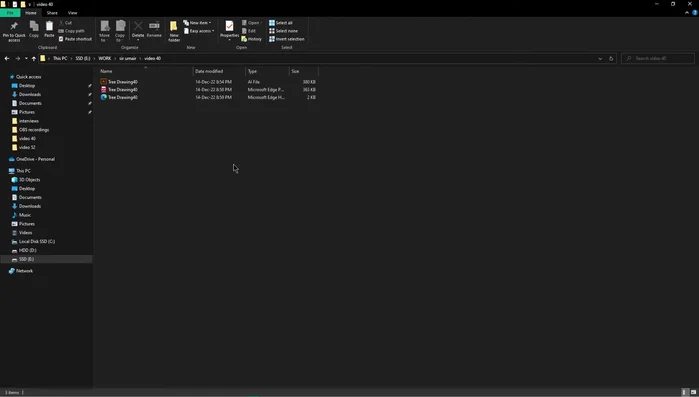The image size is (699, 397).
Task: Click Pin to Quick access ribbon icon
Action: point(14,31)
